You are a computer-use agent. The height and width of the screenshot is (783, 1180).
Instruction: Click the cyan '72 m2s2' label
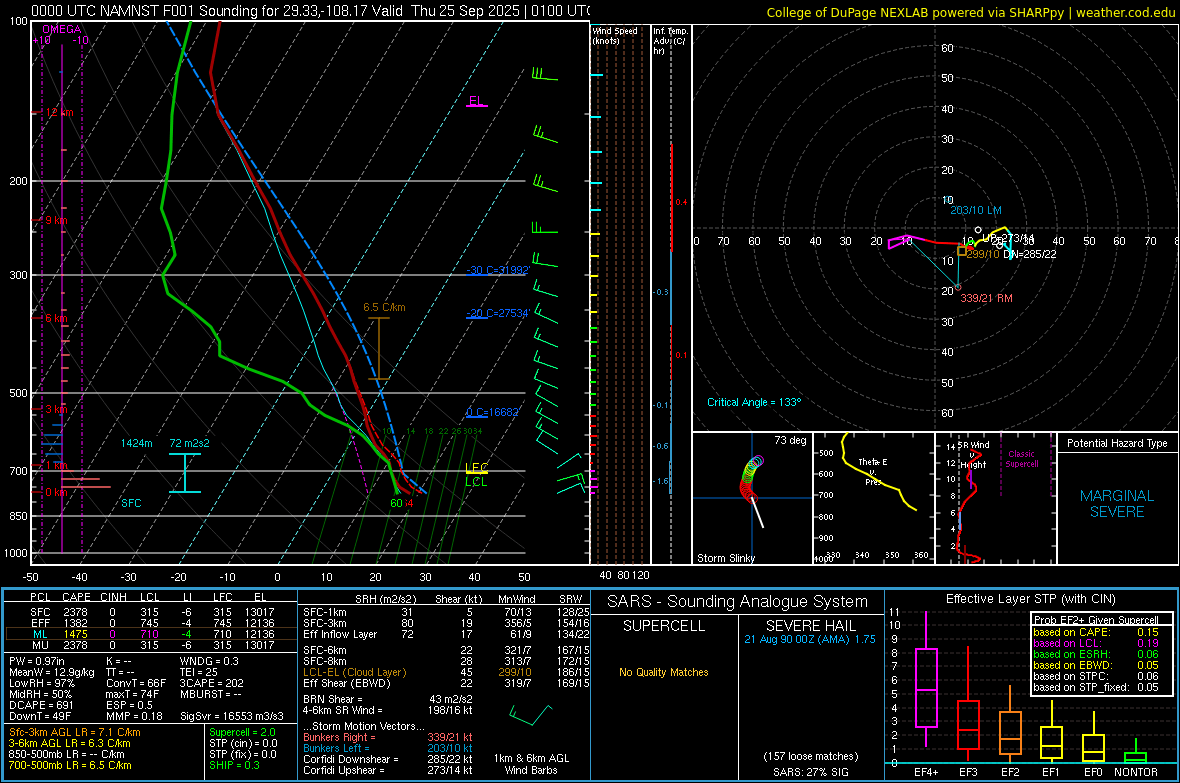190,443
